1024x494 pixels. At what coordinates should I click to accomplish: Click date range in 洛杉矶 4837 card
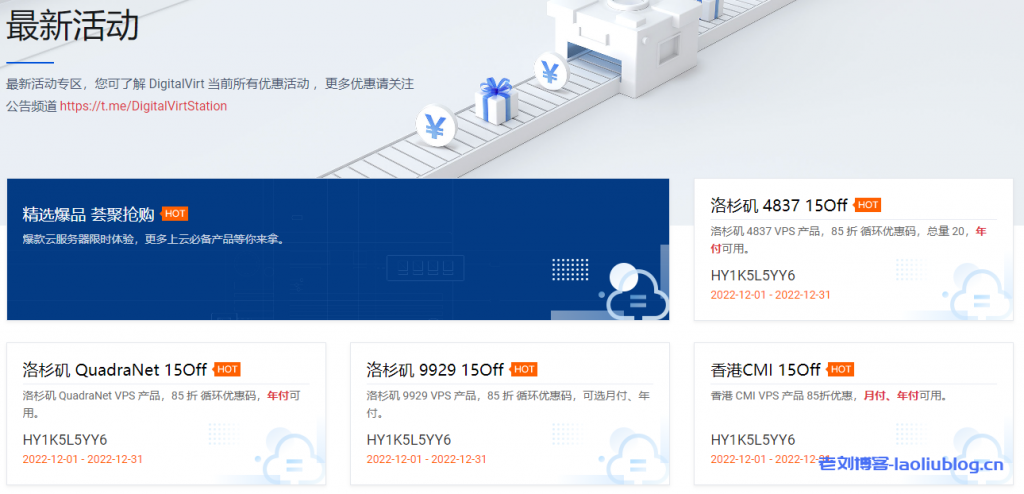771,295
